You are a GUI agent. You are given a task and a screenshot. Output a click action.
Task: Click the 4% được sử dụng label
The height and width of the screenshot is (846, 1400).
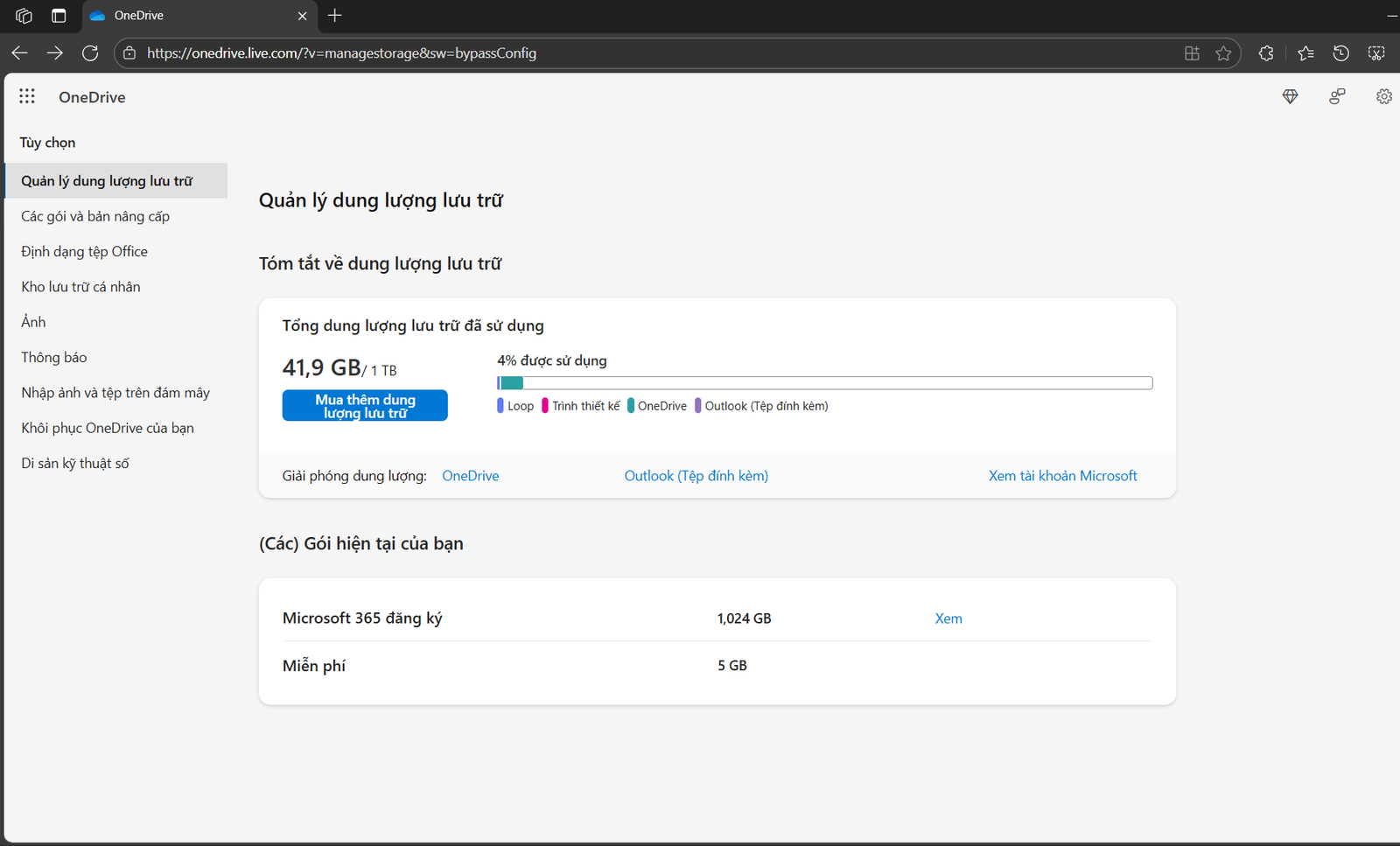point(552,360)
